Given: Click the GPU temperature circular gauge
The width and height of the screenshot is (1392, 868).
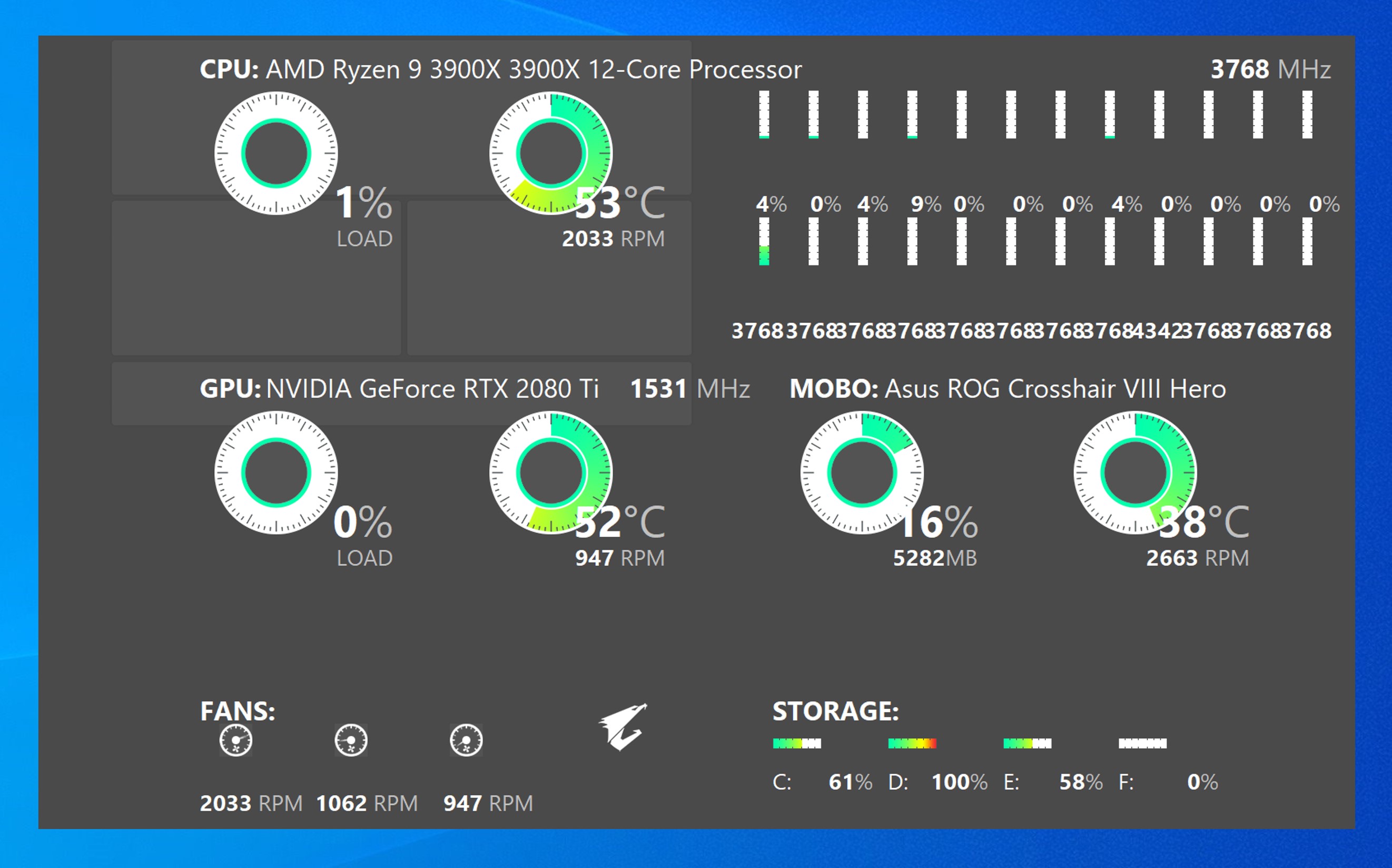Looking at the screenshot, I should coord(550,472).
